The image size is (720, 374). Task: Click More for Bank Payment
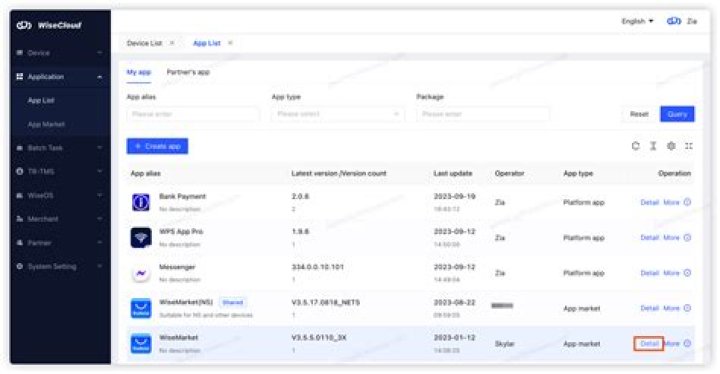pyautogui.click(x=671, y=202)
